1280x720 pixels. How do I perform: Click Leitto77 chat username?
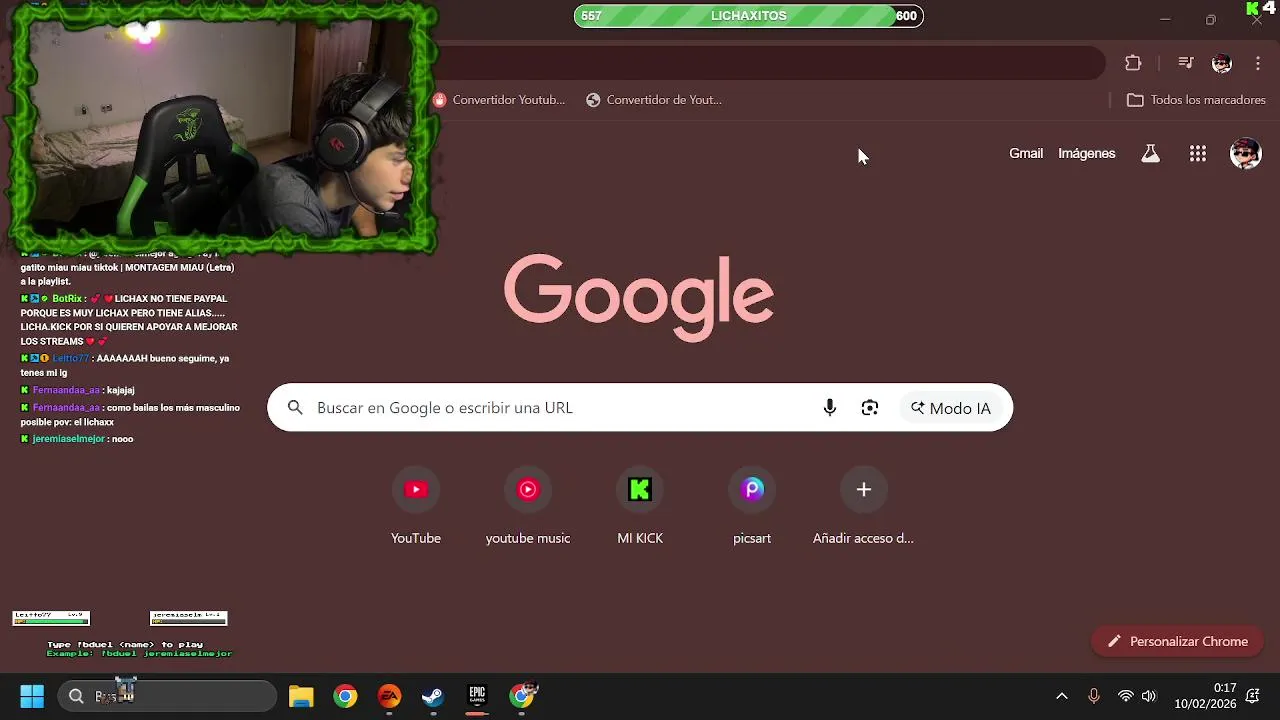(x=71, y=359)
